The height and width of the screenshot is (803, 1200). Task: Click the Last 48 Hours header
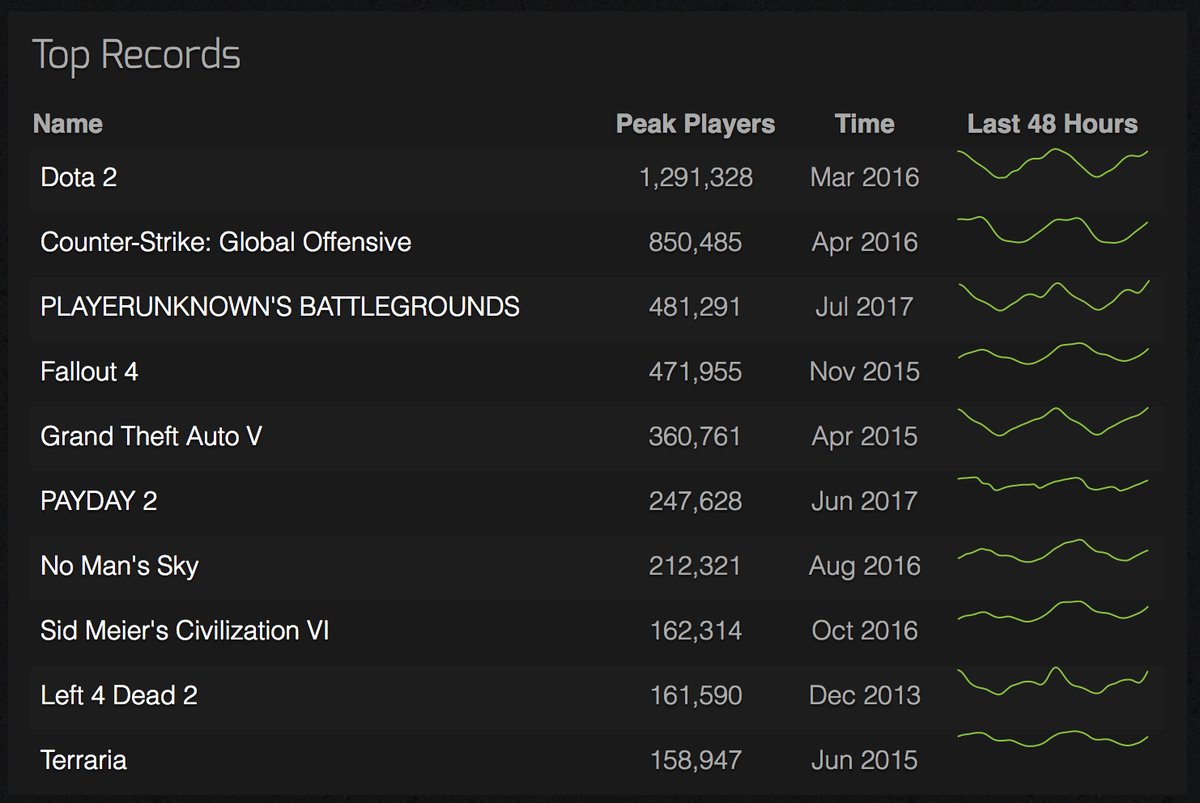[1052, 124]
